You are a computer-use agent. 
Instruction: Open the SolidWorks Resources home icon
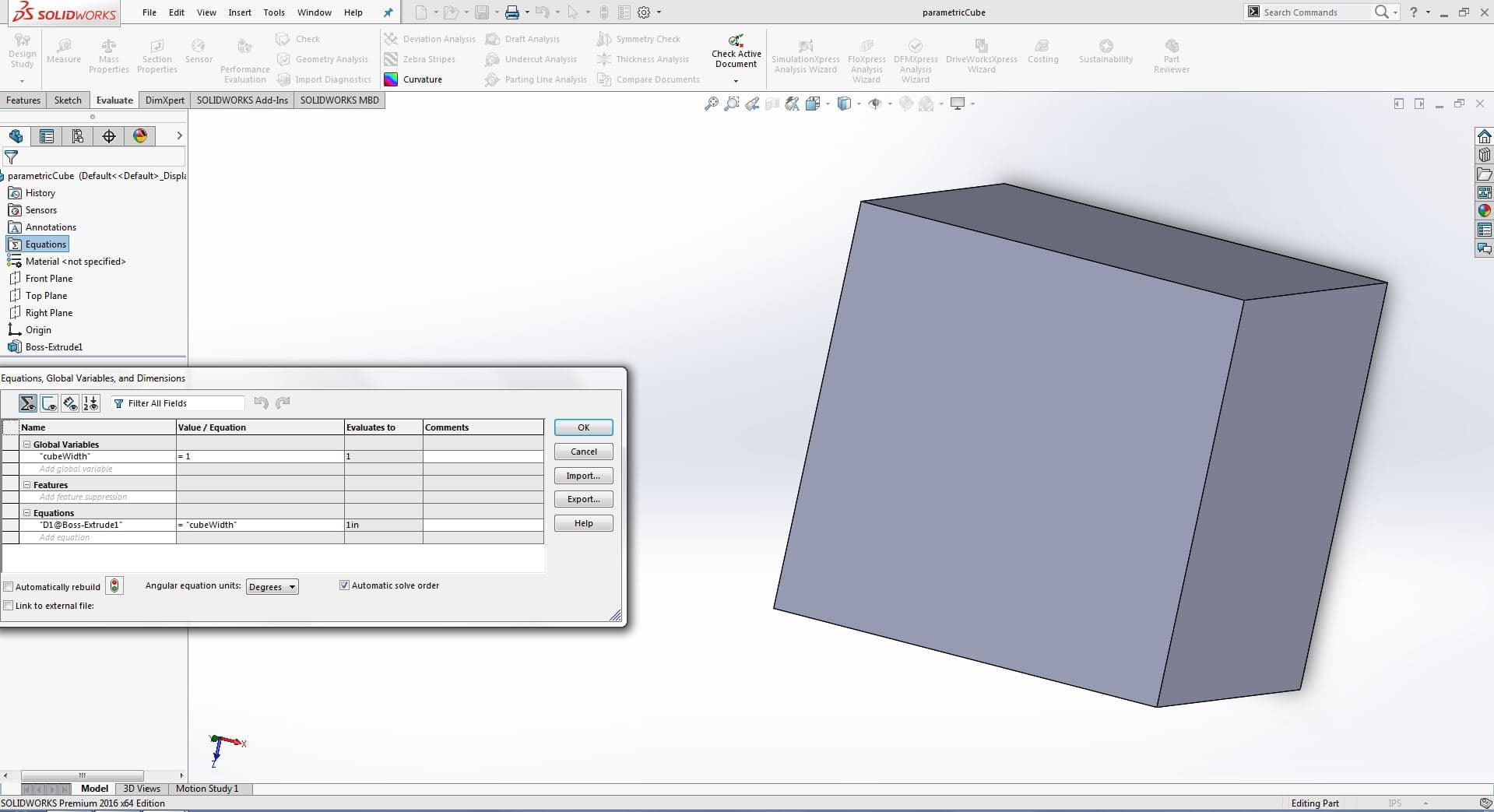(1485, 136)
